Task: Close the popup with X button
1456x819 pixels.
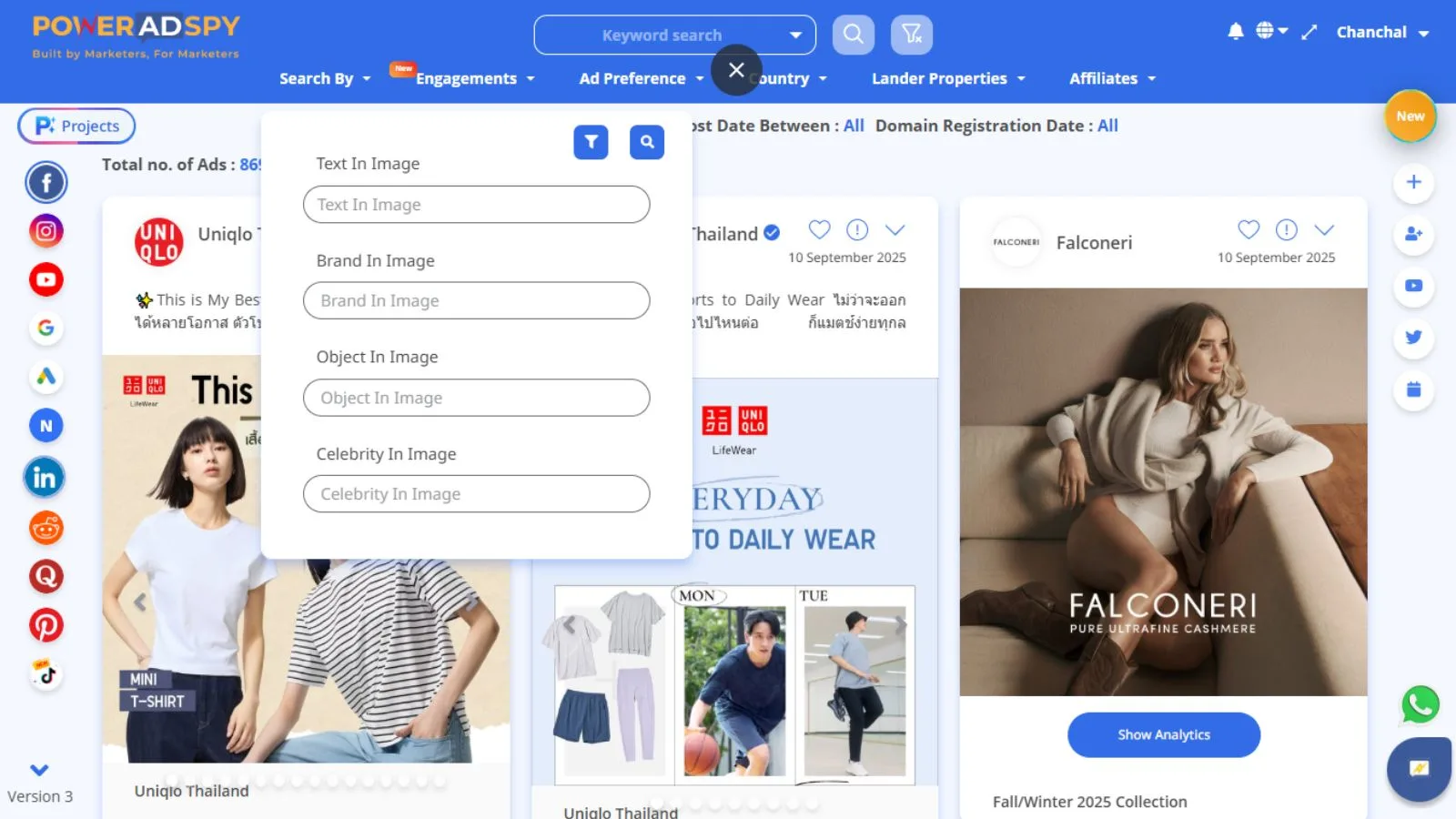Action: [736, 70]
